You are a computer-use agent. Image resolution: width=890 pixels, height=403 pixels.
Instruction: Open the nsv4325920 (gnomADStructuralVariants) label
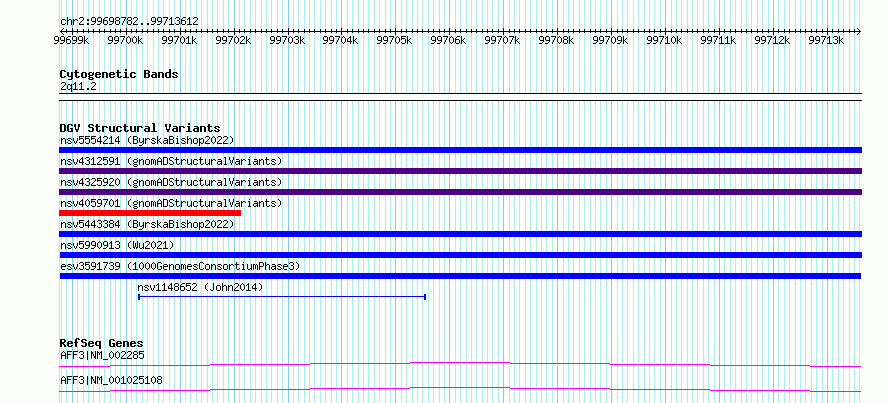point(171,182)
